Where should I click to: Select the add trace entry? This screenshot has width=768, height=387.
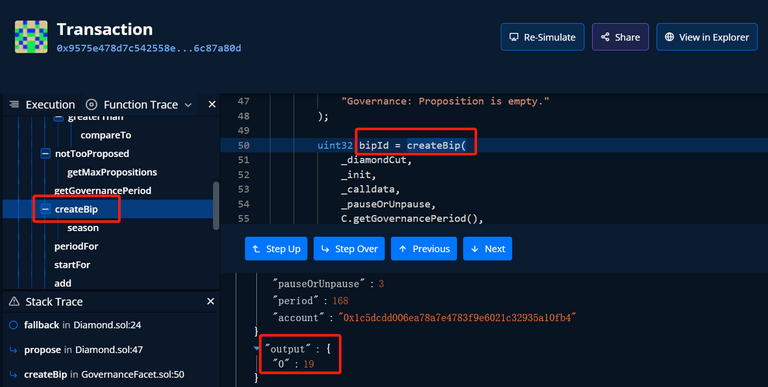[x=63, y=283]
